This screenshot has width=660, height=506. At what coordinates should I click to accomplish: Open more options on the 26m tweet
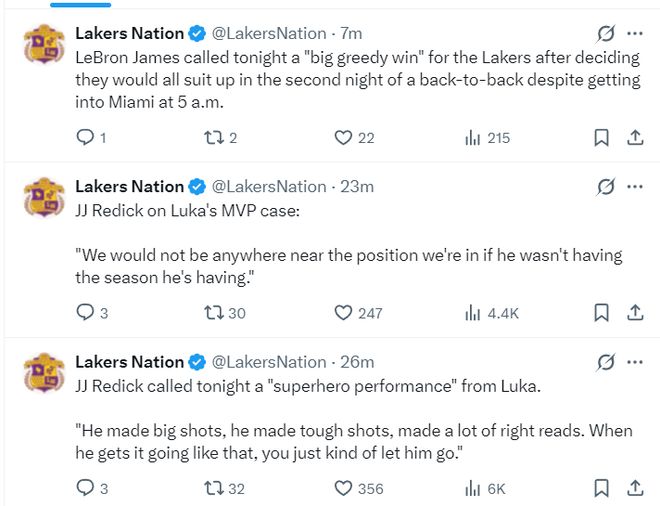(634, 362)
